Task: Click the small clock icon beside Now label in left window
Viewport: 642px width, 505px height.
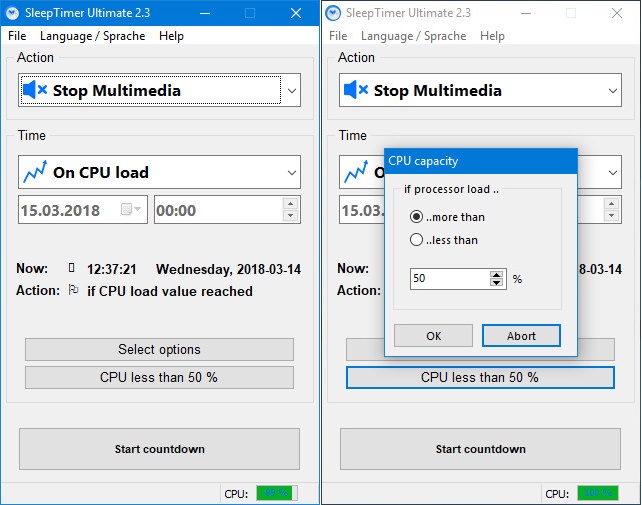Action: coord(72,268)
